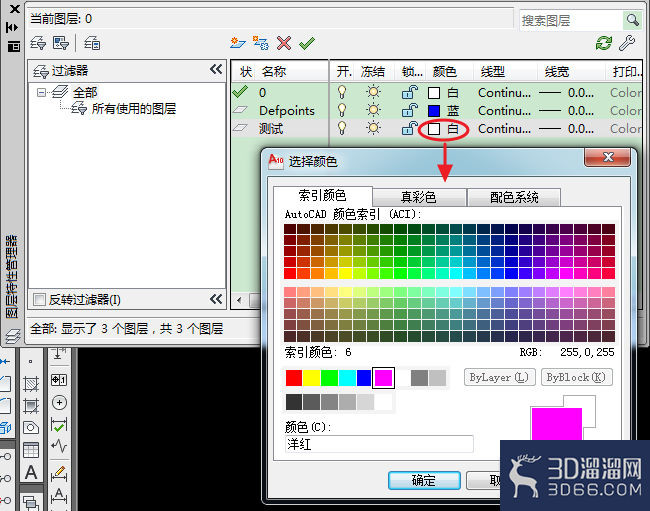Open the Layer States Manager icon

pos(92,43)
